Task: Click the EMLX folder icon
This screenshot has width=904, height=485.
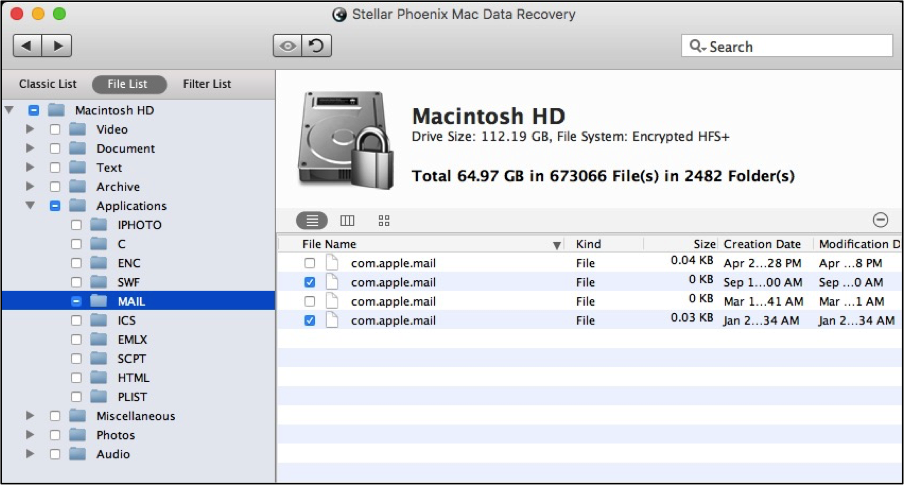Action: pos(99,339)
